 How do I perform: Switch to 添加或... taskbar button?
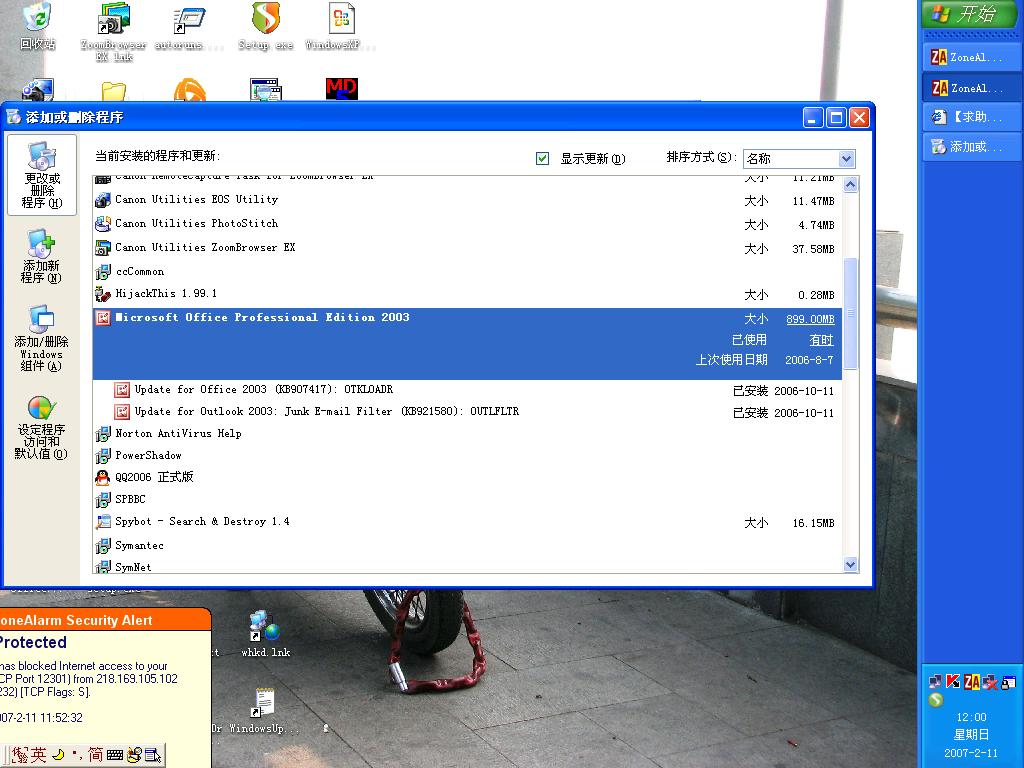pyautogui.click(x=971, y=146)
